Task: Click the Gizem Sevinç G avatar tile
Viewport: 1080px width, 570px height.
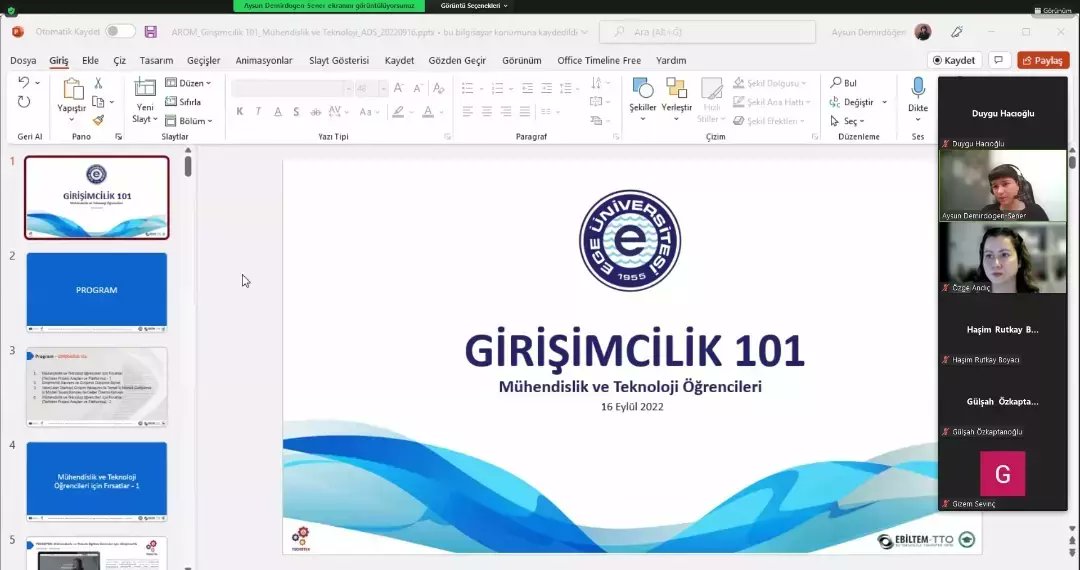Action: (x=1002, y=473)
